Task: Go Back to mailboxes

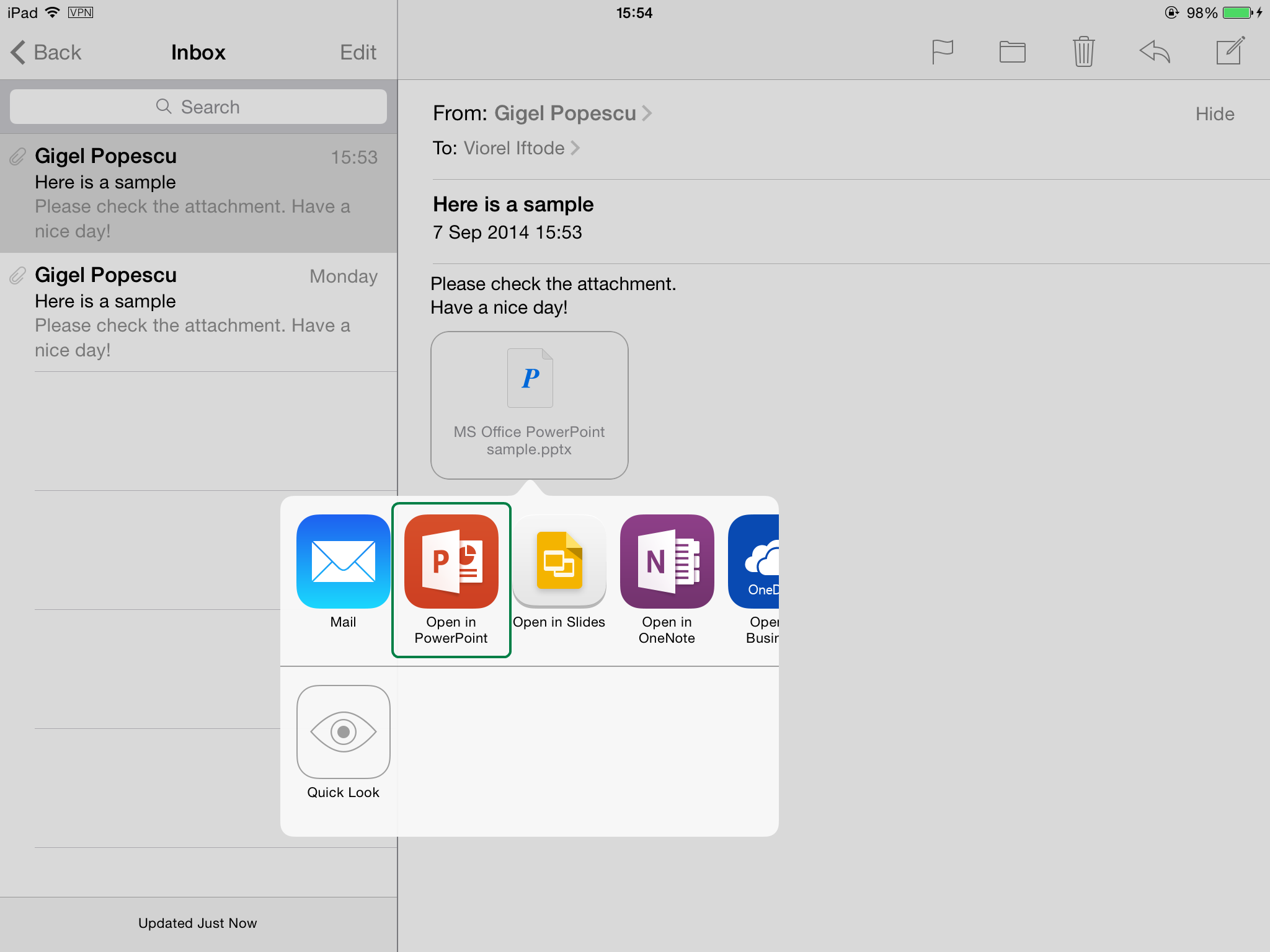Action: click(46, 52)
